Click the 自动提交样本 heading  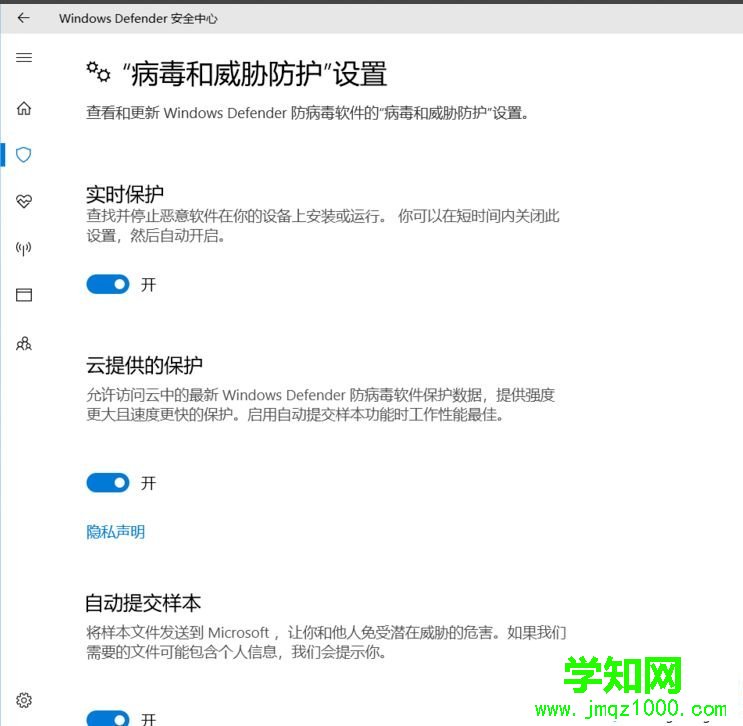(143, 603)
